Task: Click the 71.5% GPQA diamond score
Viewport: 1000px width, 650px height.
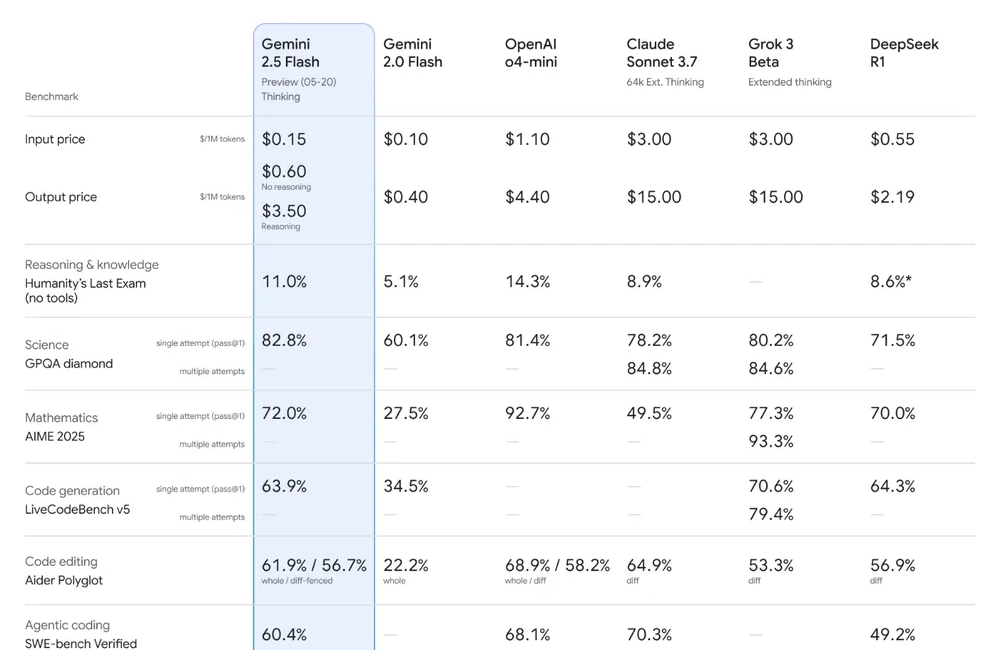Action: click(892, 340)
